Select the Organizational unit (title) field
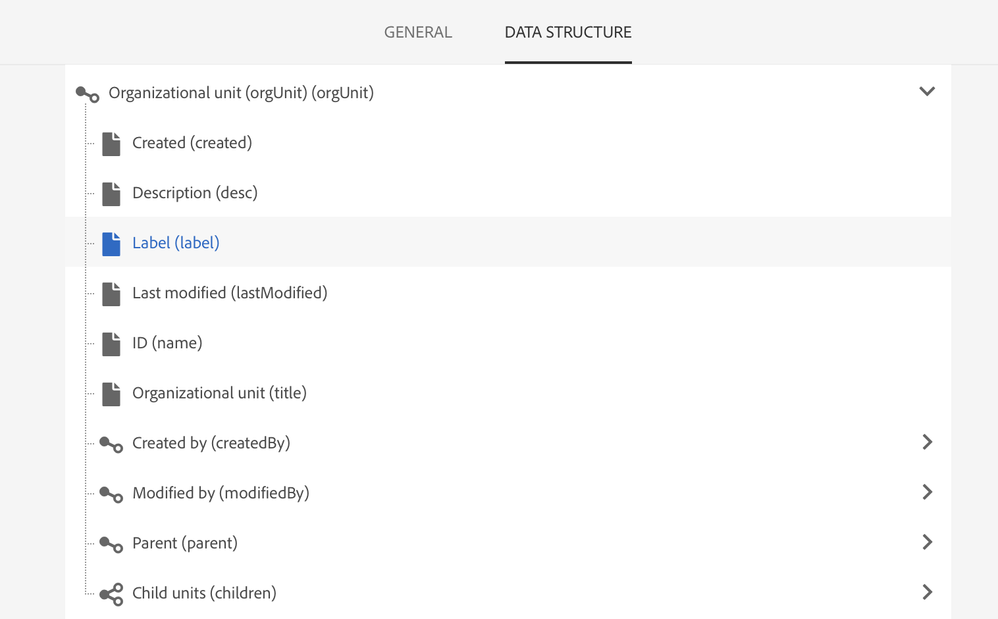Screen dimensions: 998x619 [219, 393]
